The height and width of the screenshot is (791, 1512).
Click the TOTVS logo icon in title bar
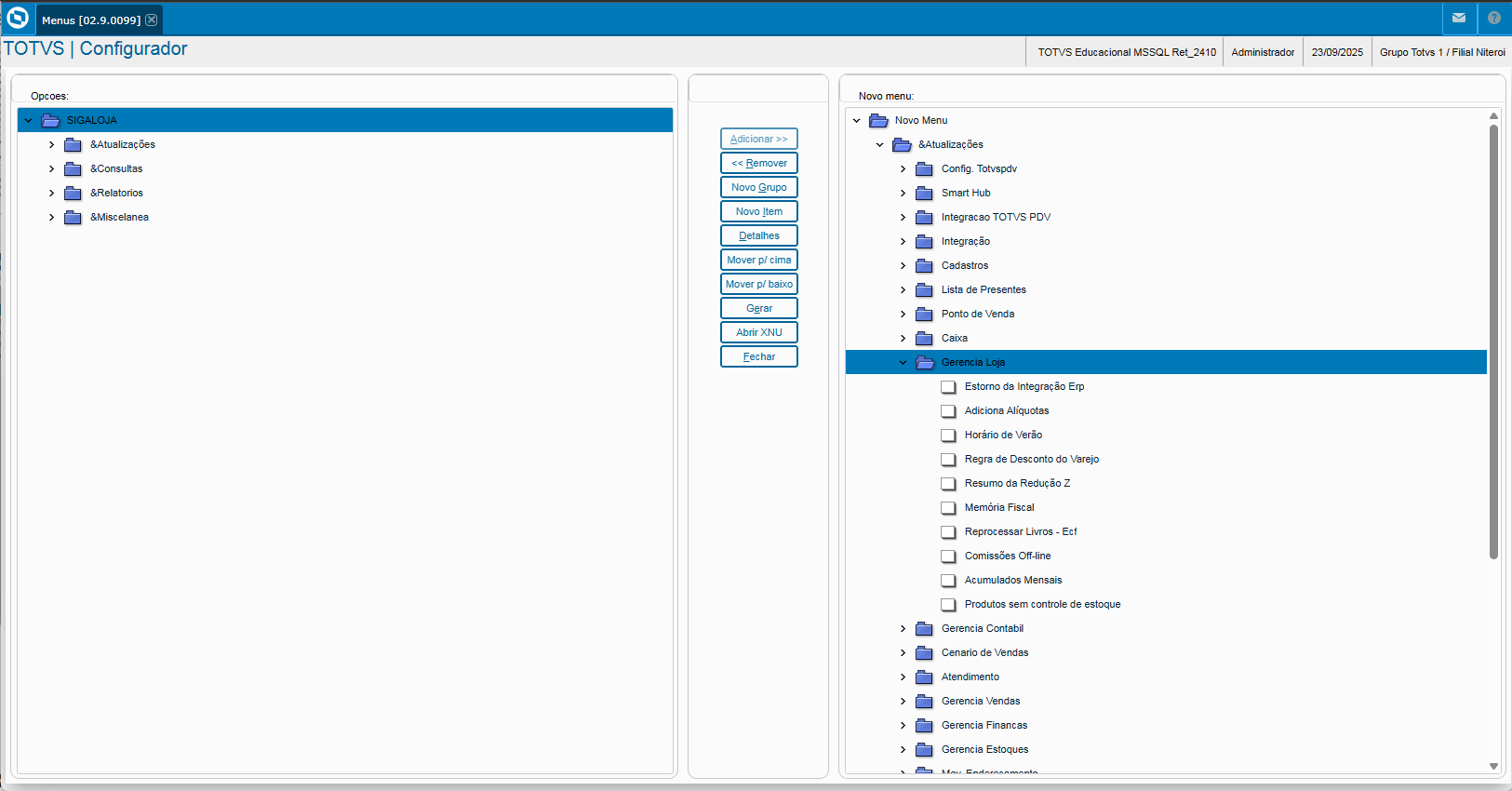(x=18, y=18)
